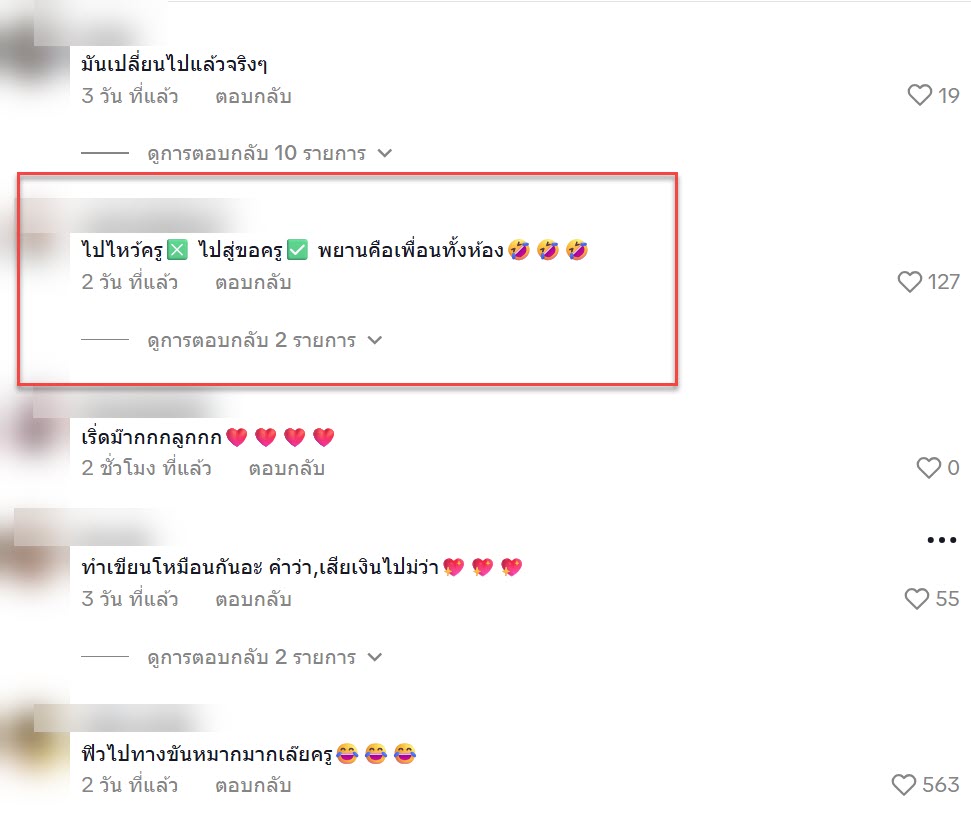Reply to the ทำเขียนโหมือนกันอะ comment

point(253,600)
